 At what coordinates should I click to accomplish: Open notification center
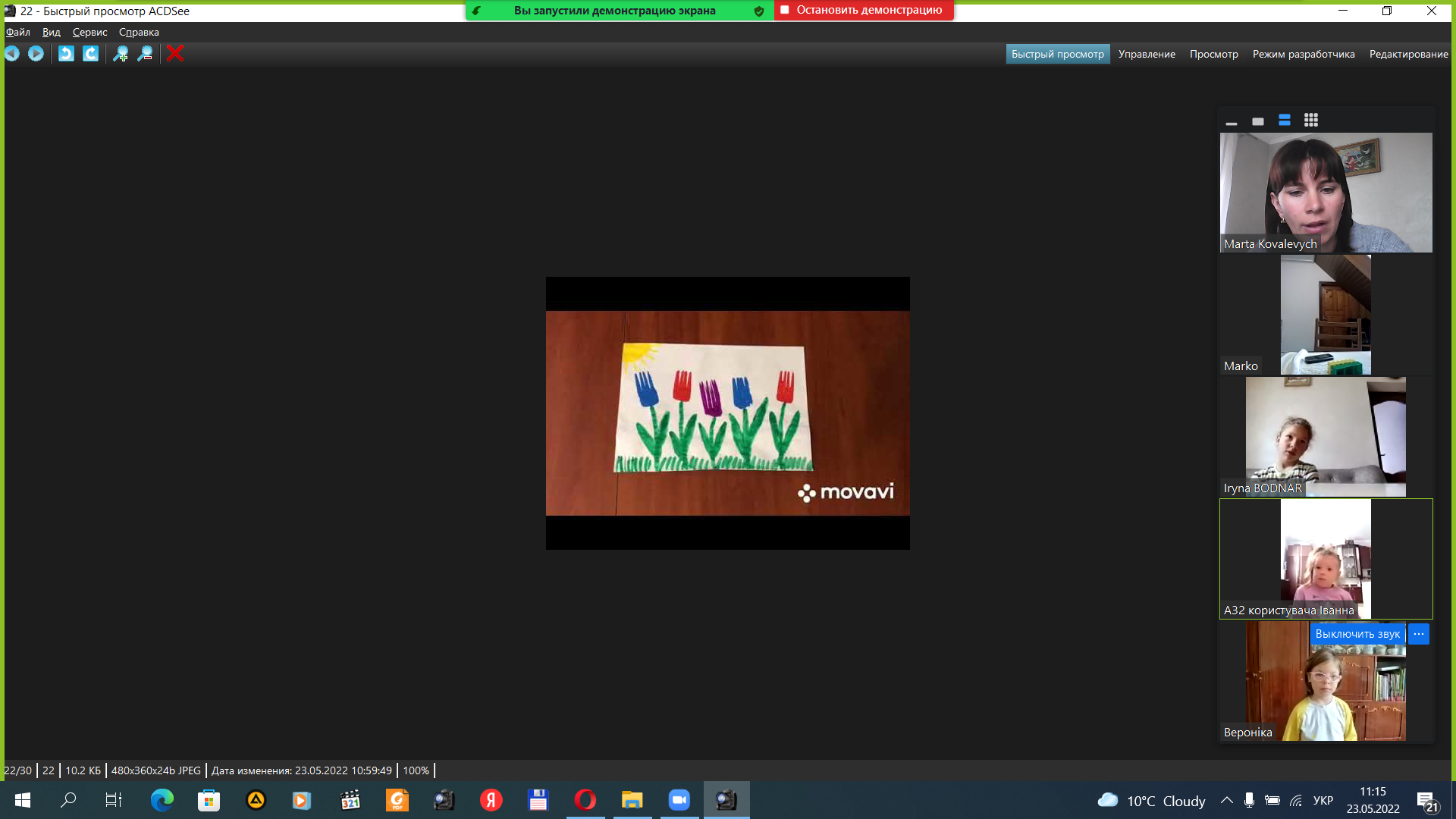[1428, 801]
